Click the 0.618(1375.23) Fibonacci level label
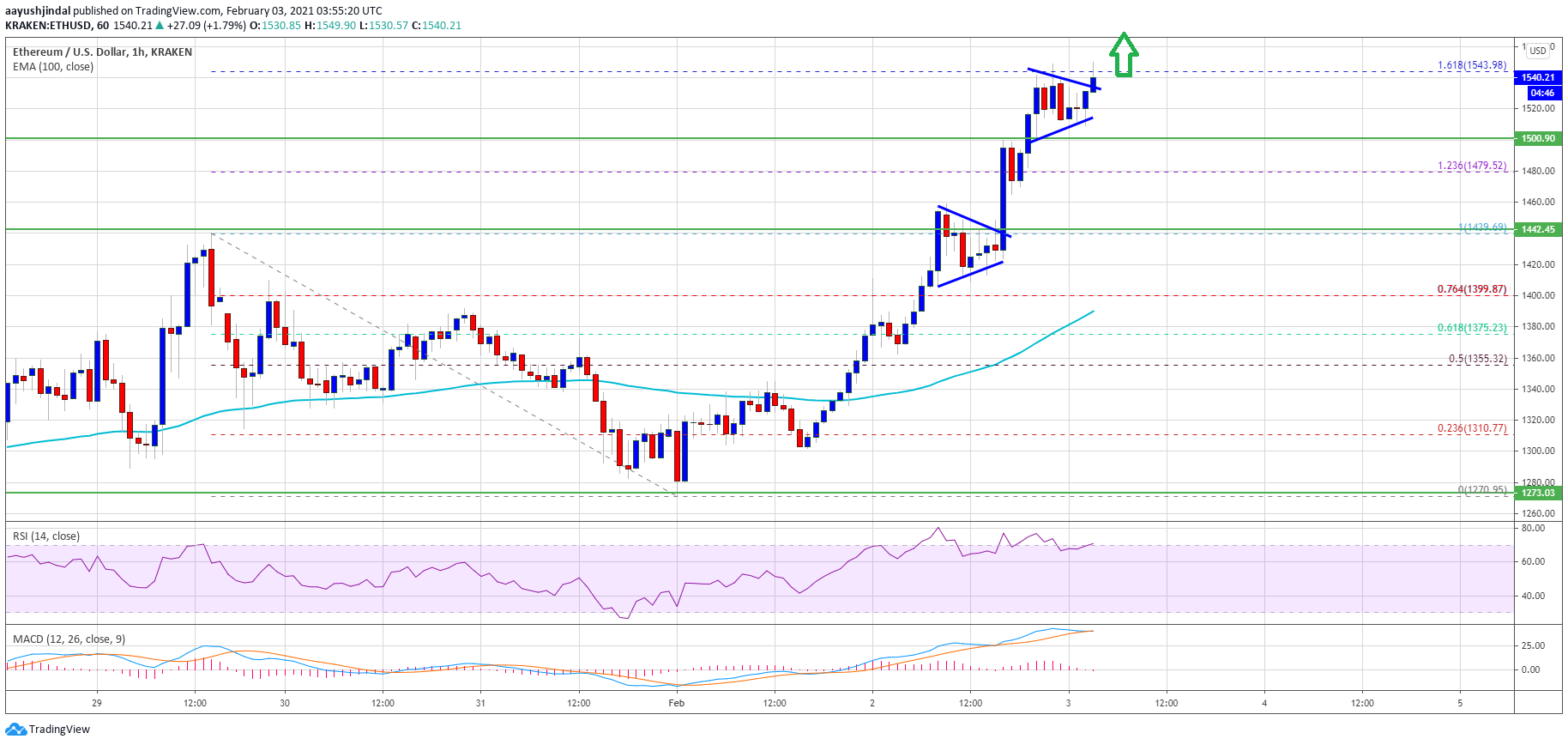 1471,328
